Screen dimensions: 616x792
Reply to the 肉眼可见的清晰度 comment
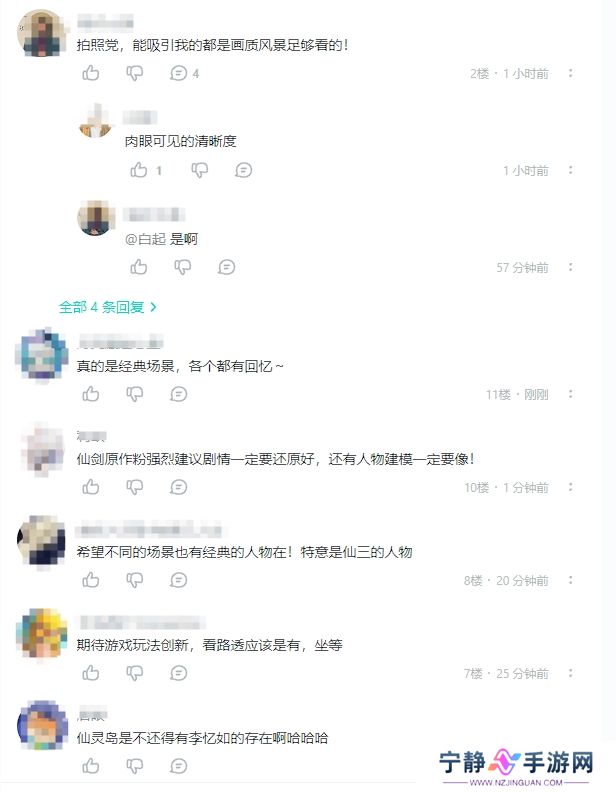tap(243, 170)
